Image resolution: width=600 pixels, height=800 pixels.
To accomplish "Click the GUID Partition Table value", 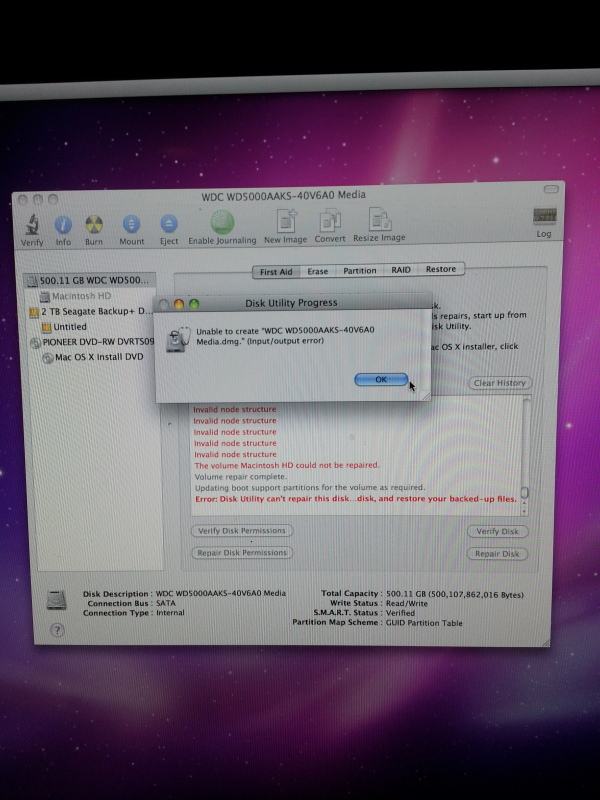I will click(x=424, y=623).
